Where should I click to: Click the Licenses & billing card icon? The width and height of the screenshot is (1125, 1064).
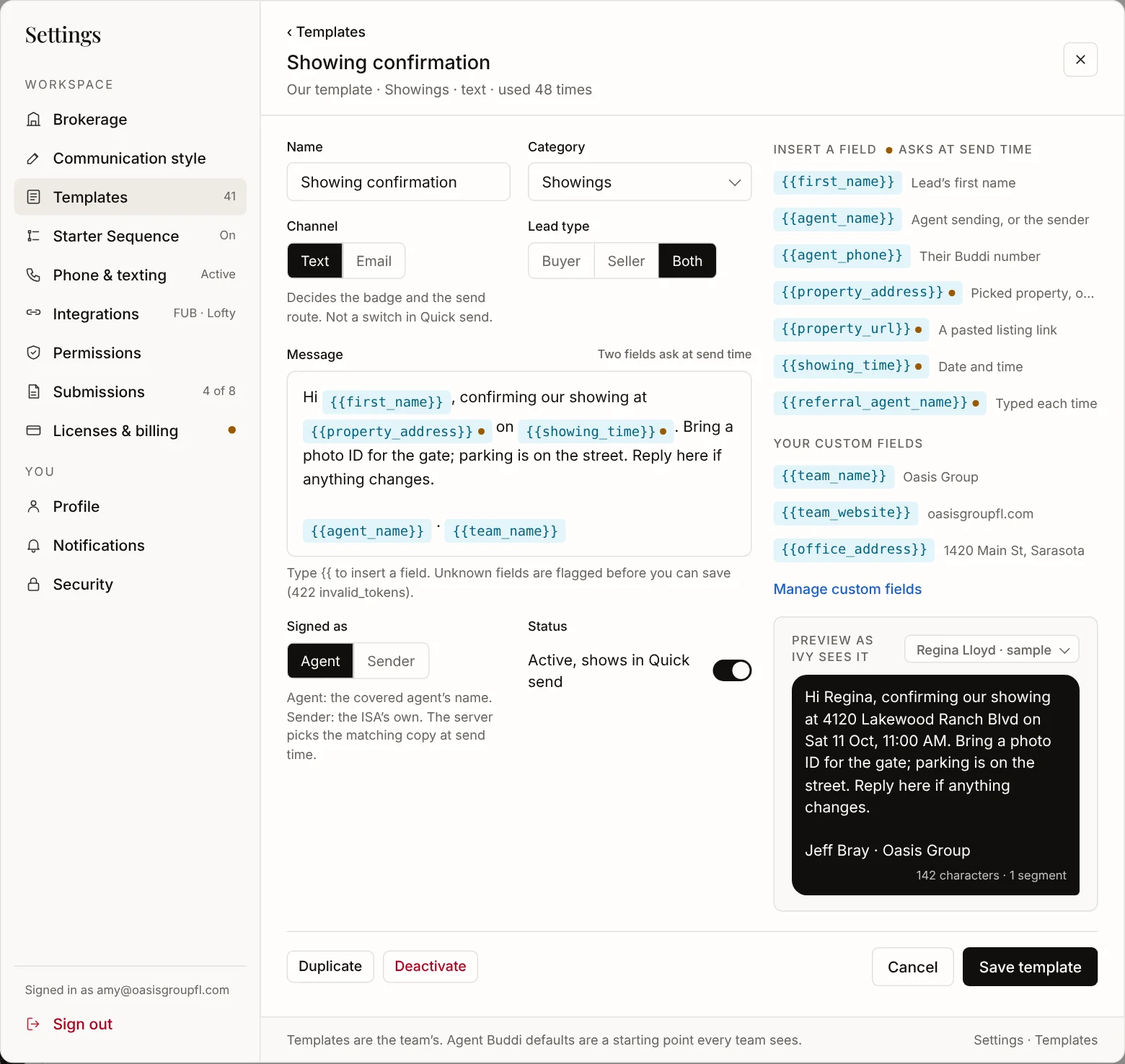[x=33, y=431]
